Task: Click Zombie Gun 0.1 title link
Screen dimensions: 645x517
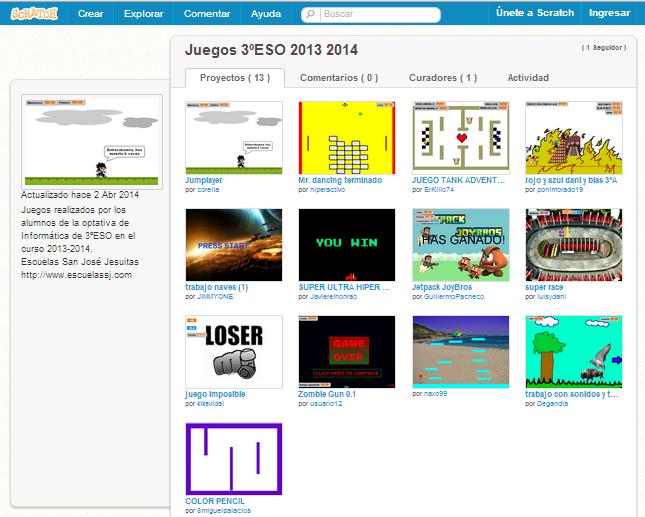Action: coord(327,394)
